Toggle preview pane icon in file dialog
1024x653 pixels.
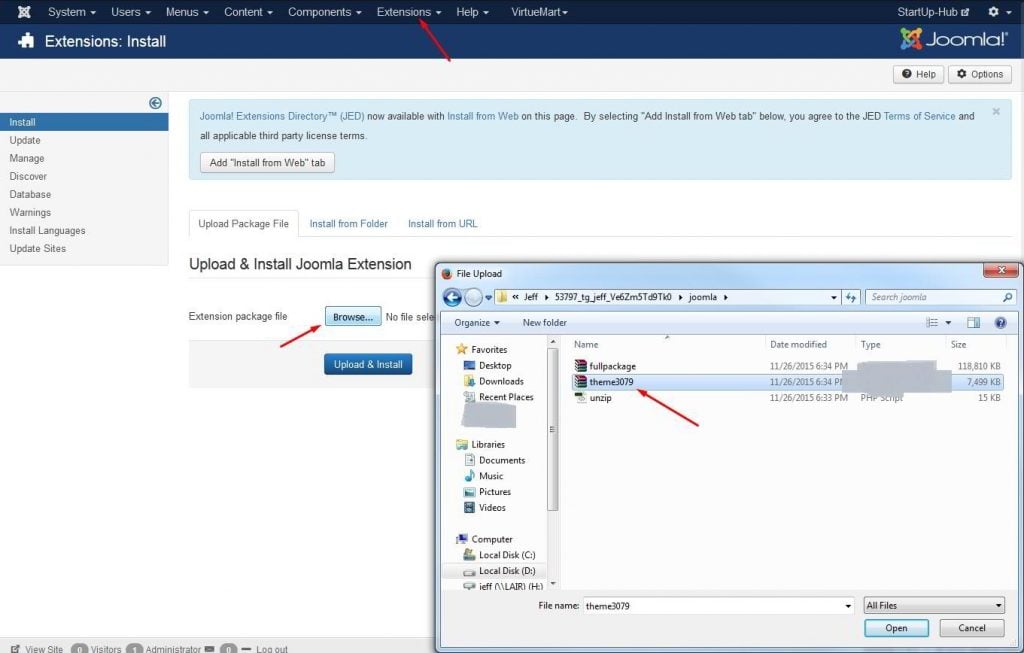973,323
